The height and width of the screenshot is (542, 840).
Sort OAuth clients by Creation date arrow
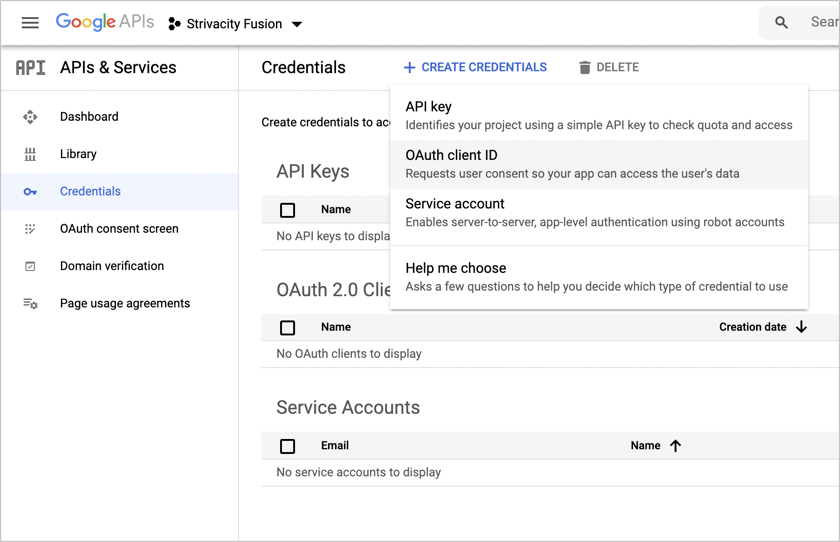(x=801, y=327)
